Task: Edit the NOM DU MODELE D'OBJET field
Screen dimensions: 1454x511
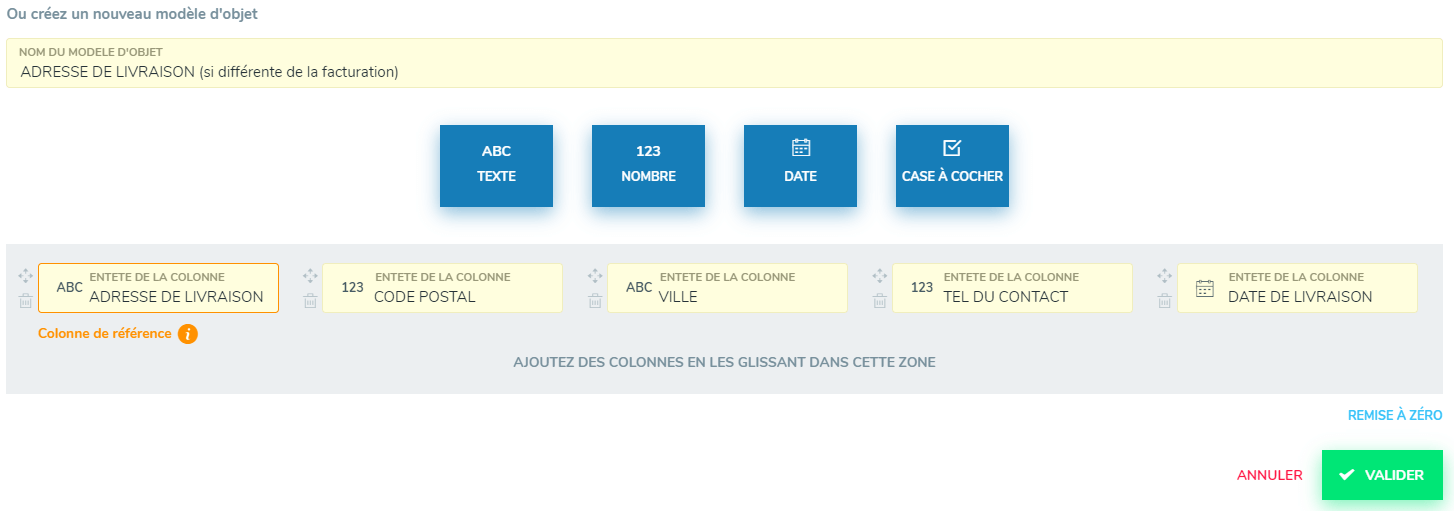Action: point(725,63)
